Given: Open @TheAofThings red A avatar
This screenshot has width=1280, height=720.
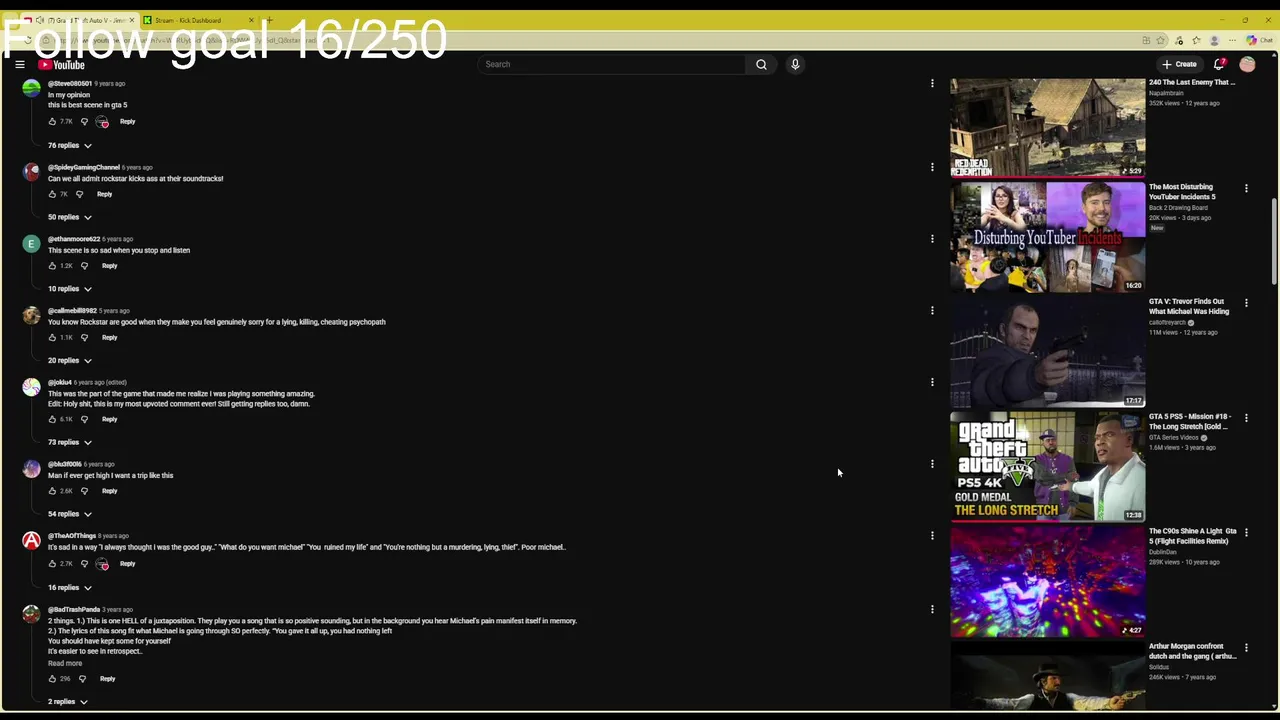Looking at the screenshot, I should pyautogui.click(x=32, y=541).
